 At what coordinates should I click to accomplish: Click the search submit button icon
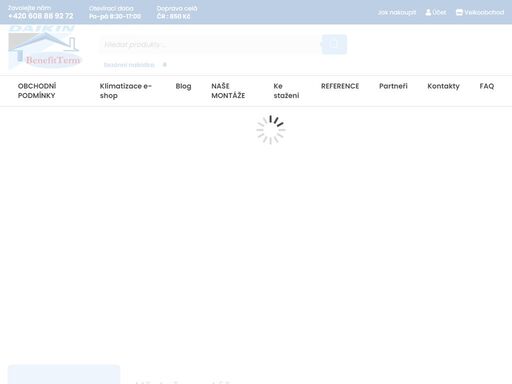click(334, 44)
